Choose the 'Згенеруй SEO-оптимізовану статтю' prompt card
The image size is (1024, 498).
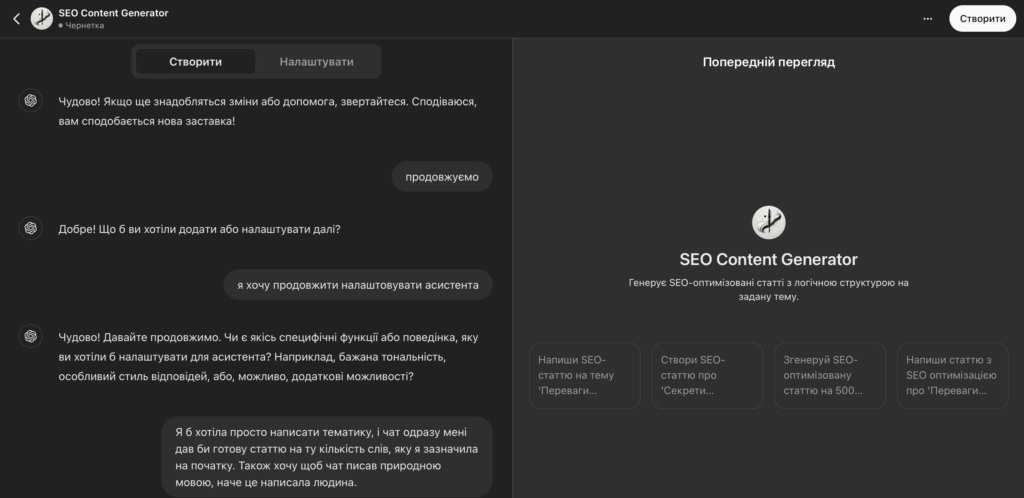point(829,376)
